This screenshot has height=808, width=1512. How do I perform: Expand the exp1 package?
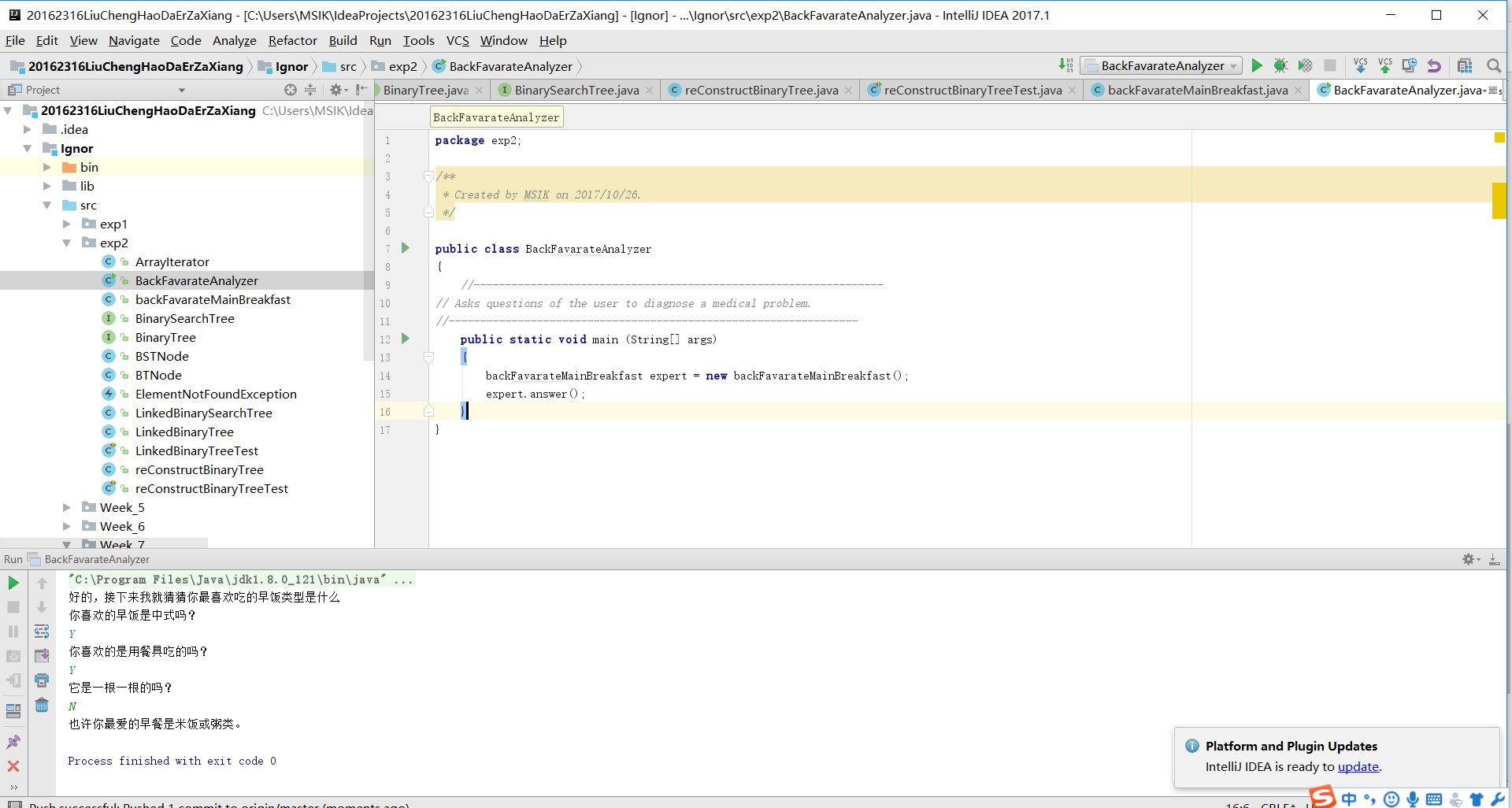pyautogui.click(x=66, y=224)
